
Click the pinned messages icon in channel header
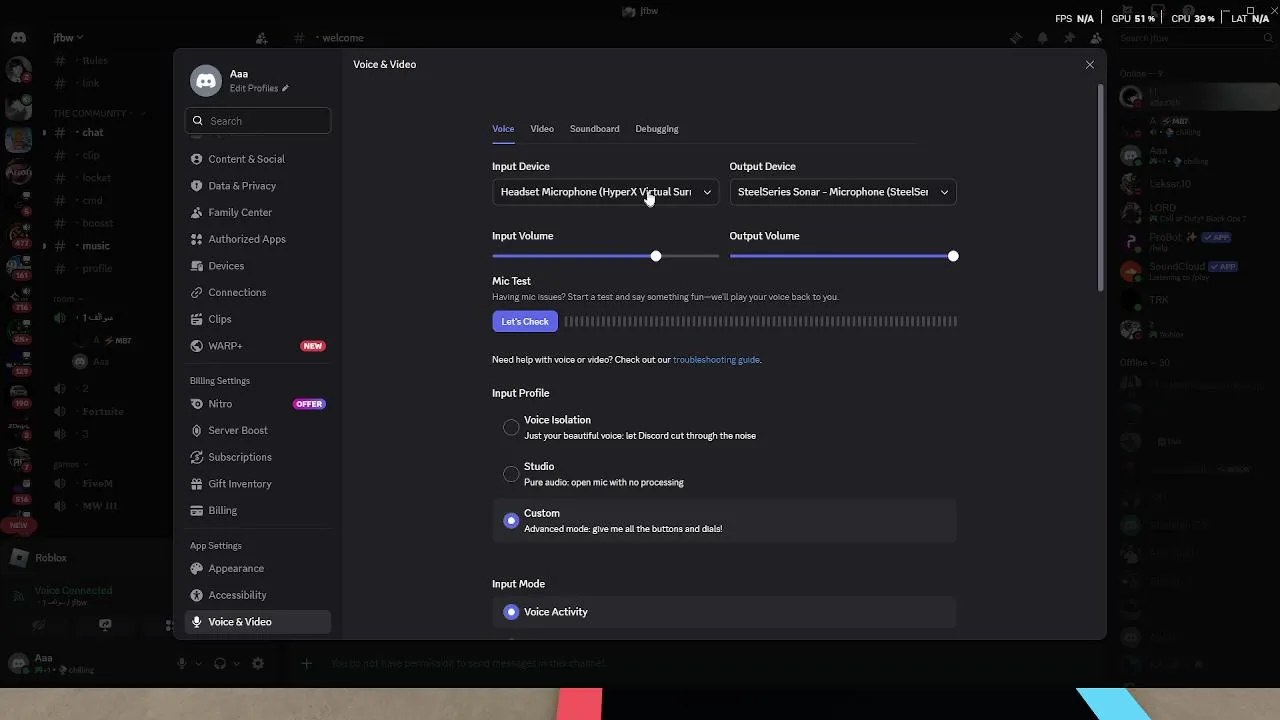[x=1069, y=38]
